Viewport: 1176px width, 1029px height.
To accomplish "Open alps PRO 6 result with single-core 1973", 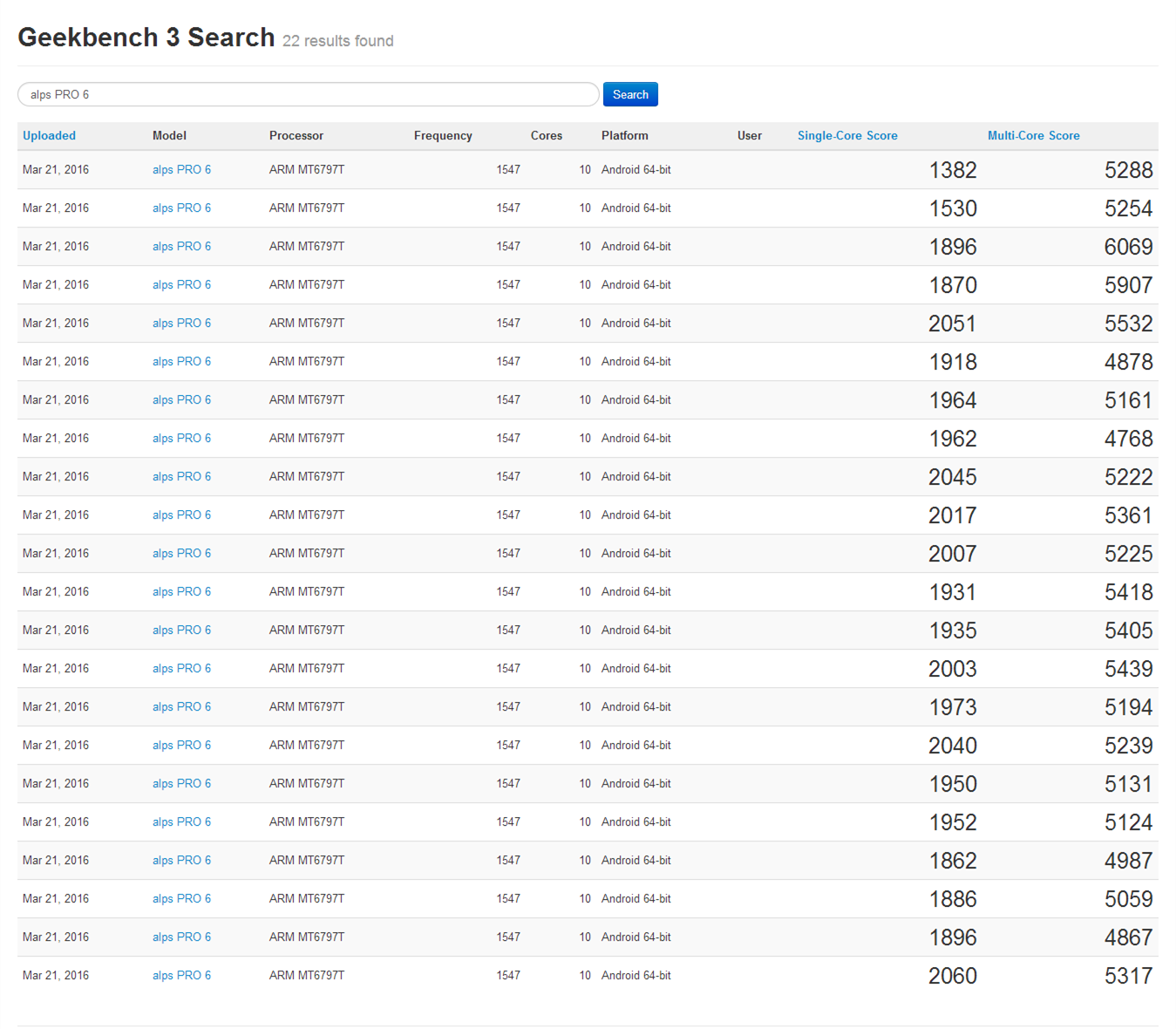I will [181, 706].
